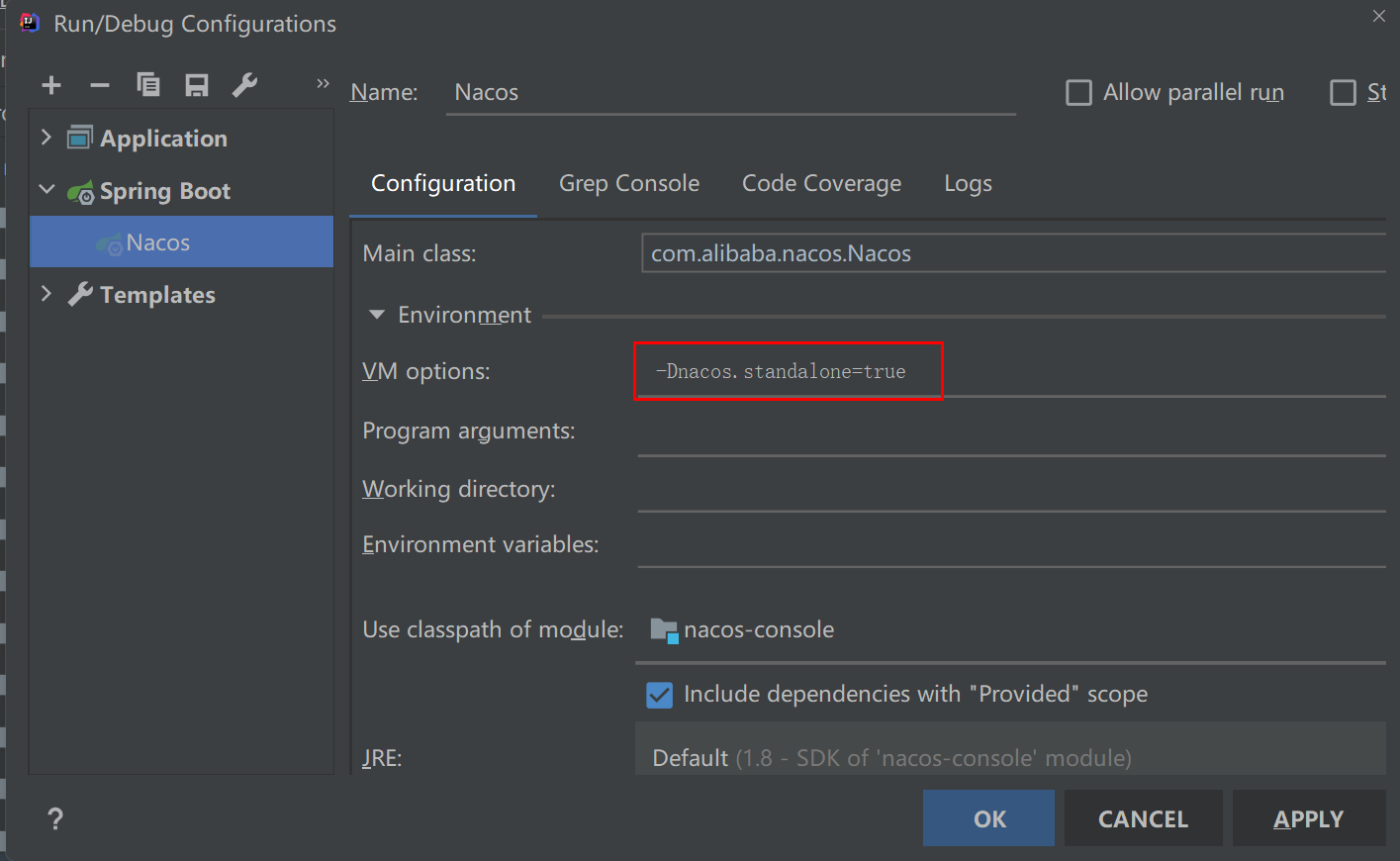
Task: Click the Spring Boot leaf icon in the tree
Action: click(81, 191)
